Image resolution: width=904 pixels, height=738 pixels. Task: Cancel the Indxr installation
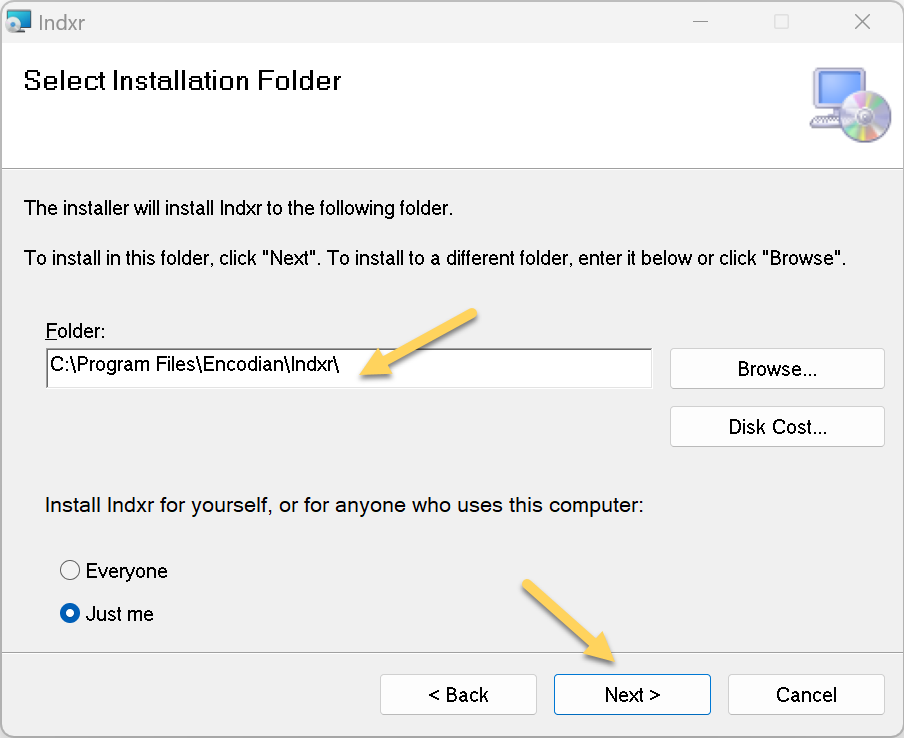[806, 695]
